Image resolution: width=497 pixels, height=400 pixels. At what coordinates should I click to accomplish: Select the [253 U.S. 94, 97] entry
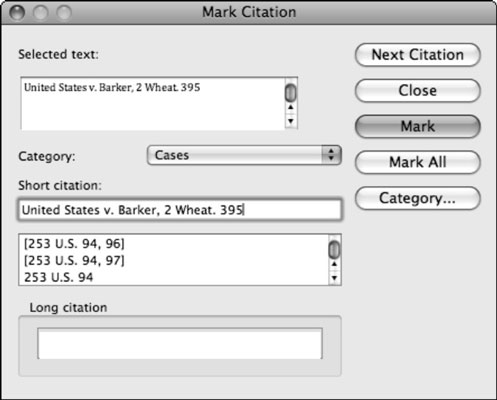(74, 260)
